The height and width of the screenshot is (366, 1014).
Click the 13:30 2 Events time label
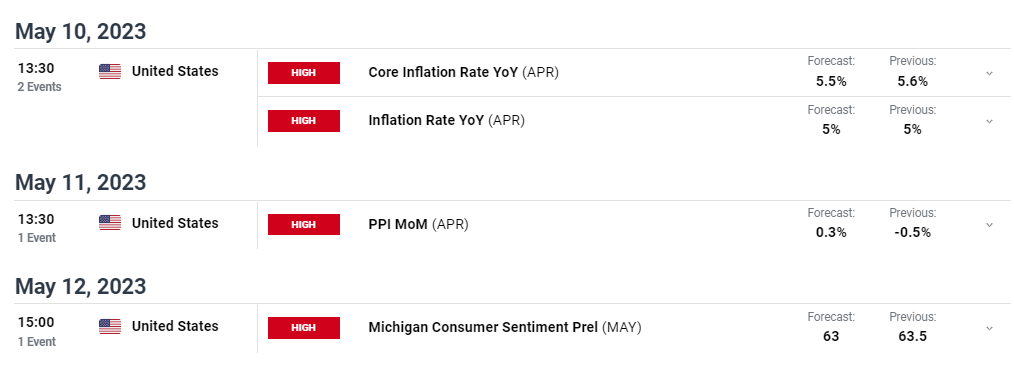(x=39, y=77)
